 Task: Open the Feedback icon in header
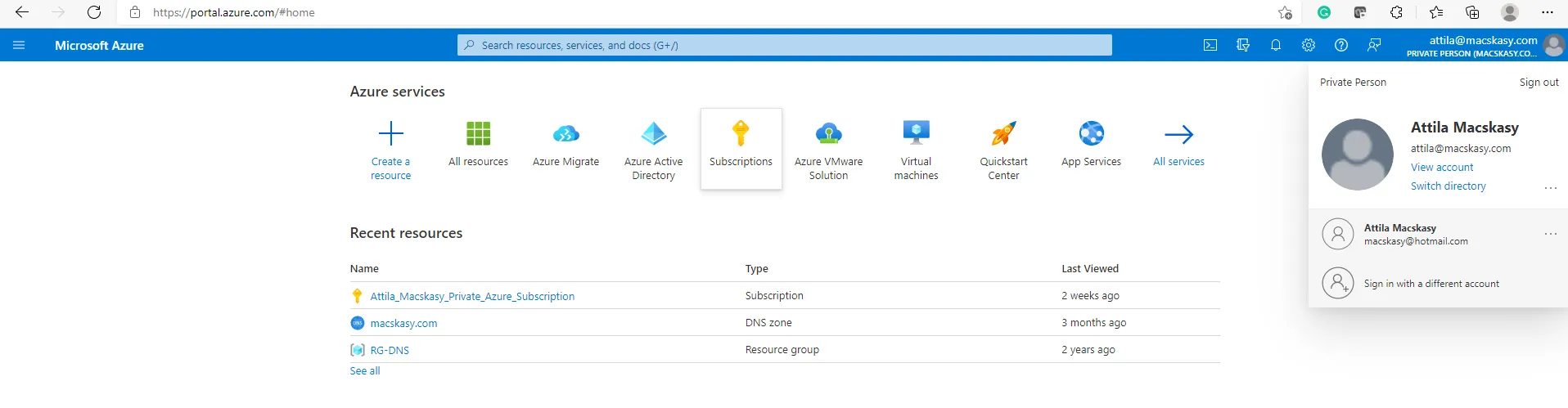point(1374,45)
